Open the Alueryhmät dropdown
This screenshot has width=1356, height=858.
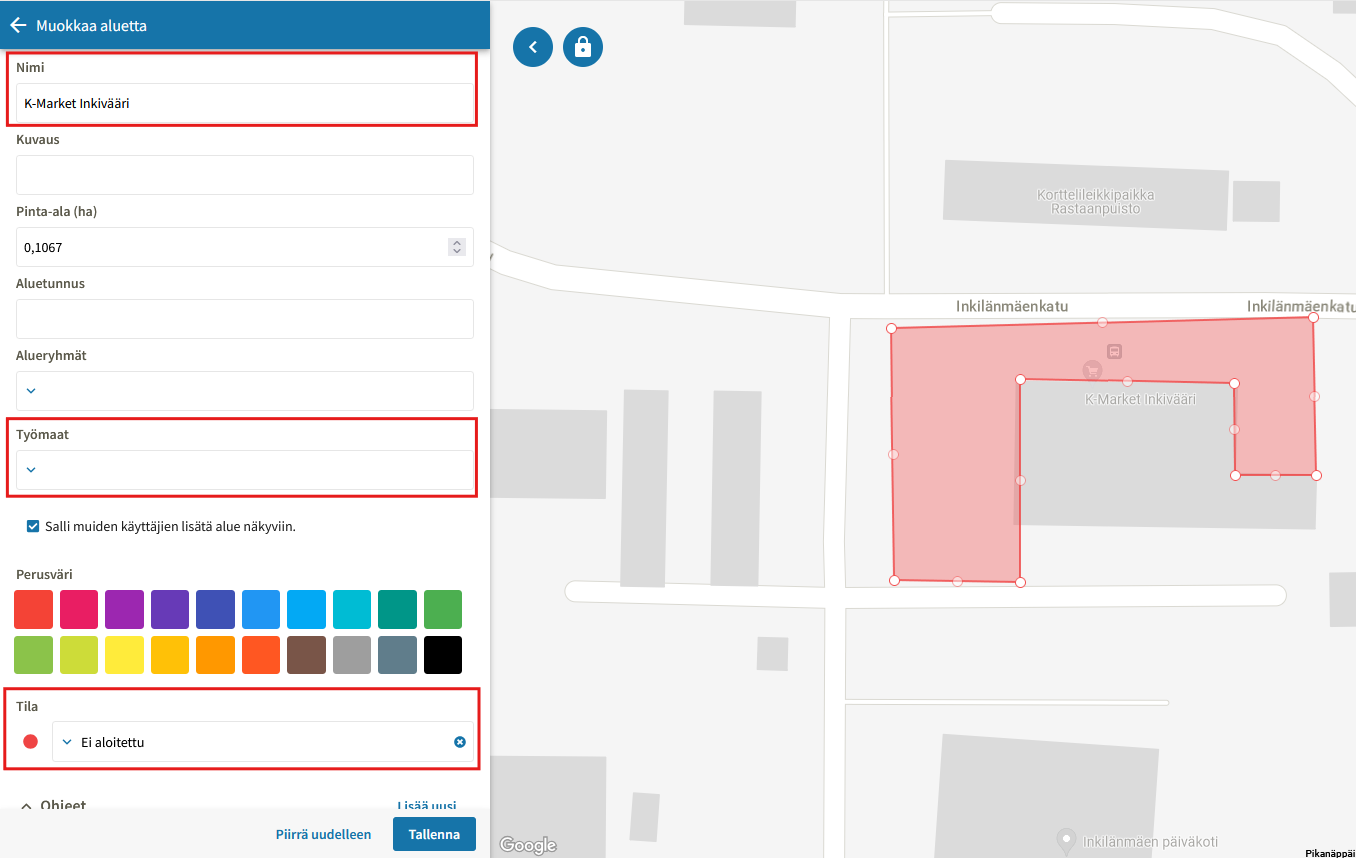click(x=245, y=391)
